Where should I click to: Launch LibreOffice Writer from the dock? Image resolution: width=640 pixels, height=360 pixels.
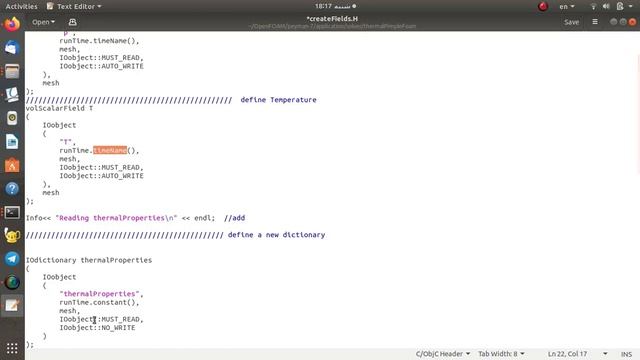[12, 142]
